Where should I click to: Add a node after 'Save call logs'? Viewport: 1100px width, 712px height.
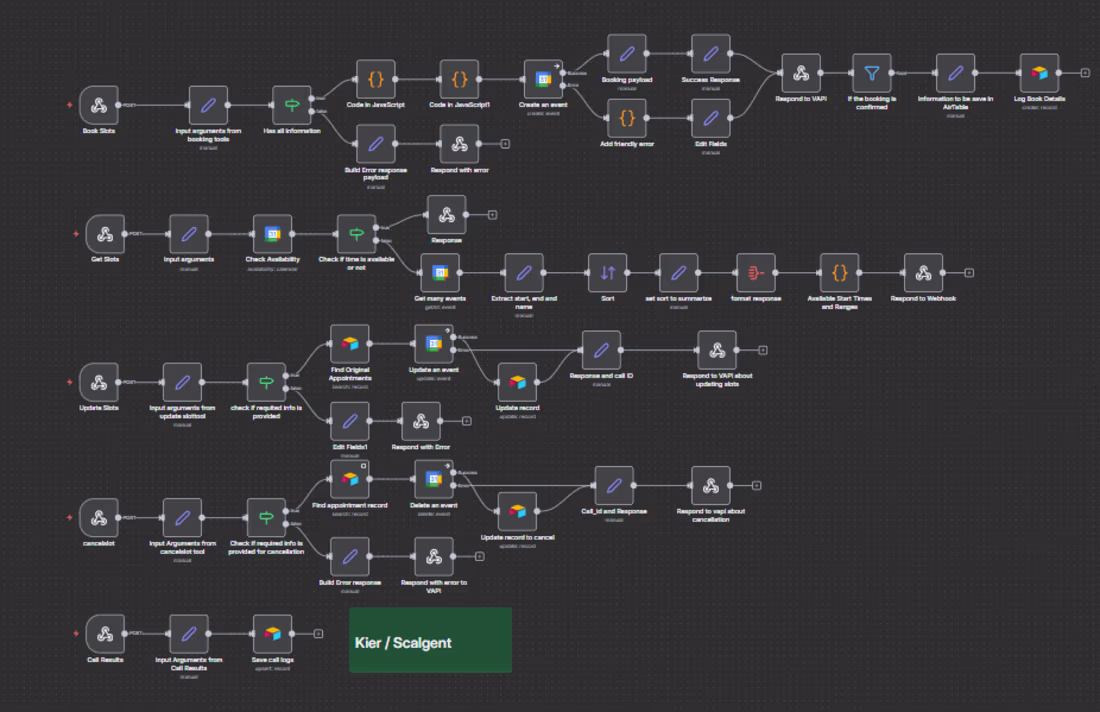click(318, 633)
